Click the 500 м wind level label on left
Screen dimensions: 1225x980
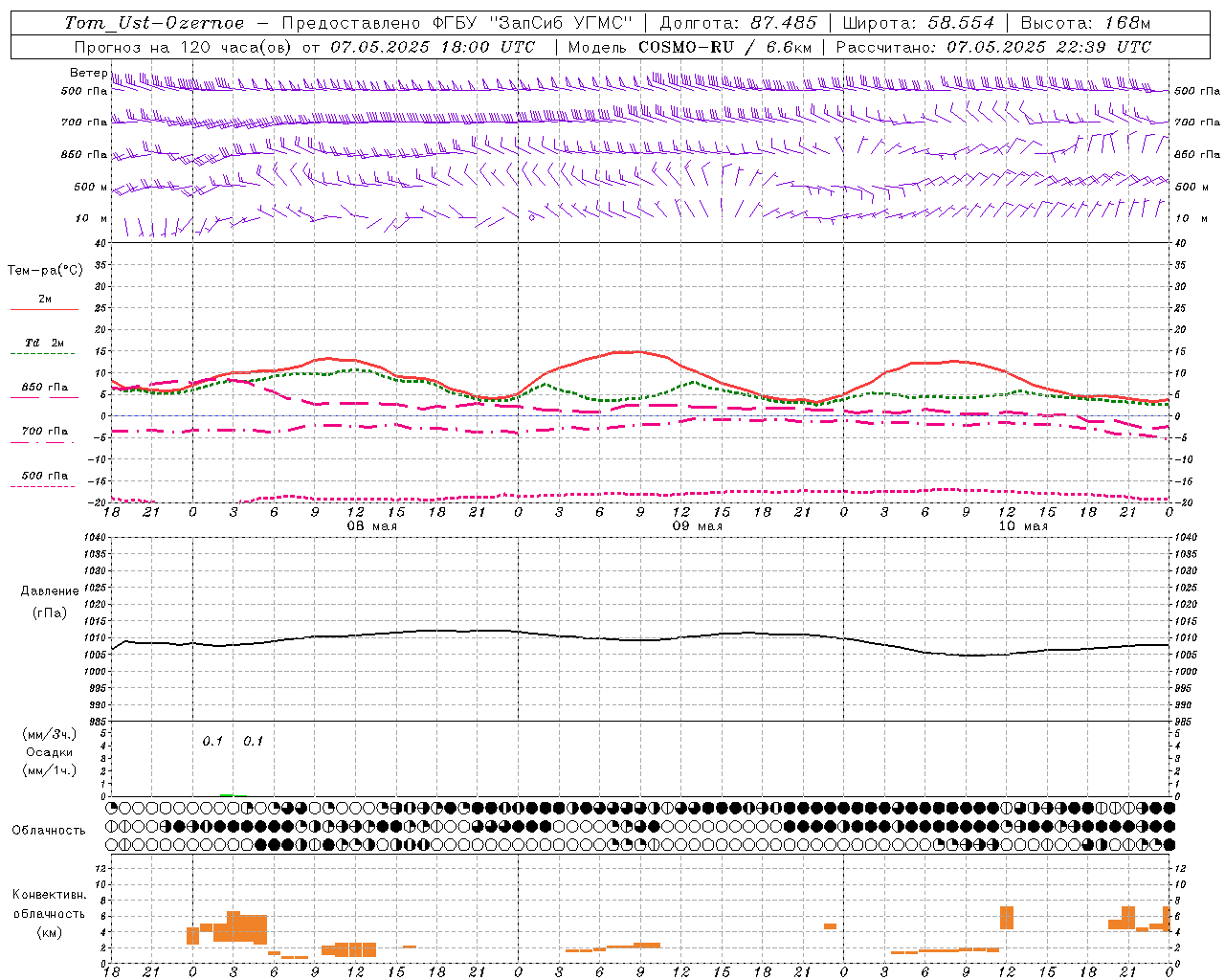(91, 187)
